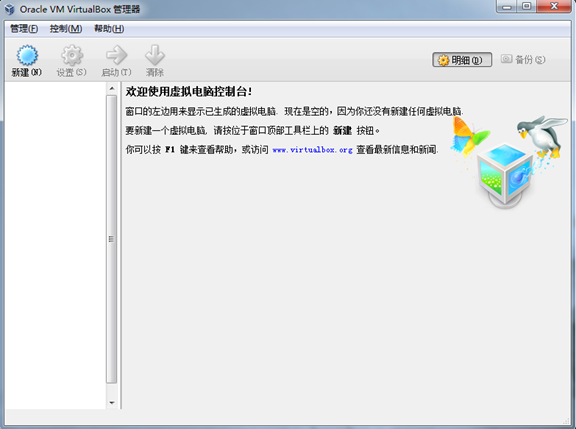The width and height of the screenshot is (576, 429).
Task: Click the VM list scrollbar down arrow
Action: tap(112, 403)
